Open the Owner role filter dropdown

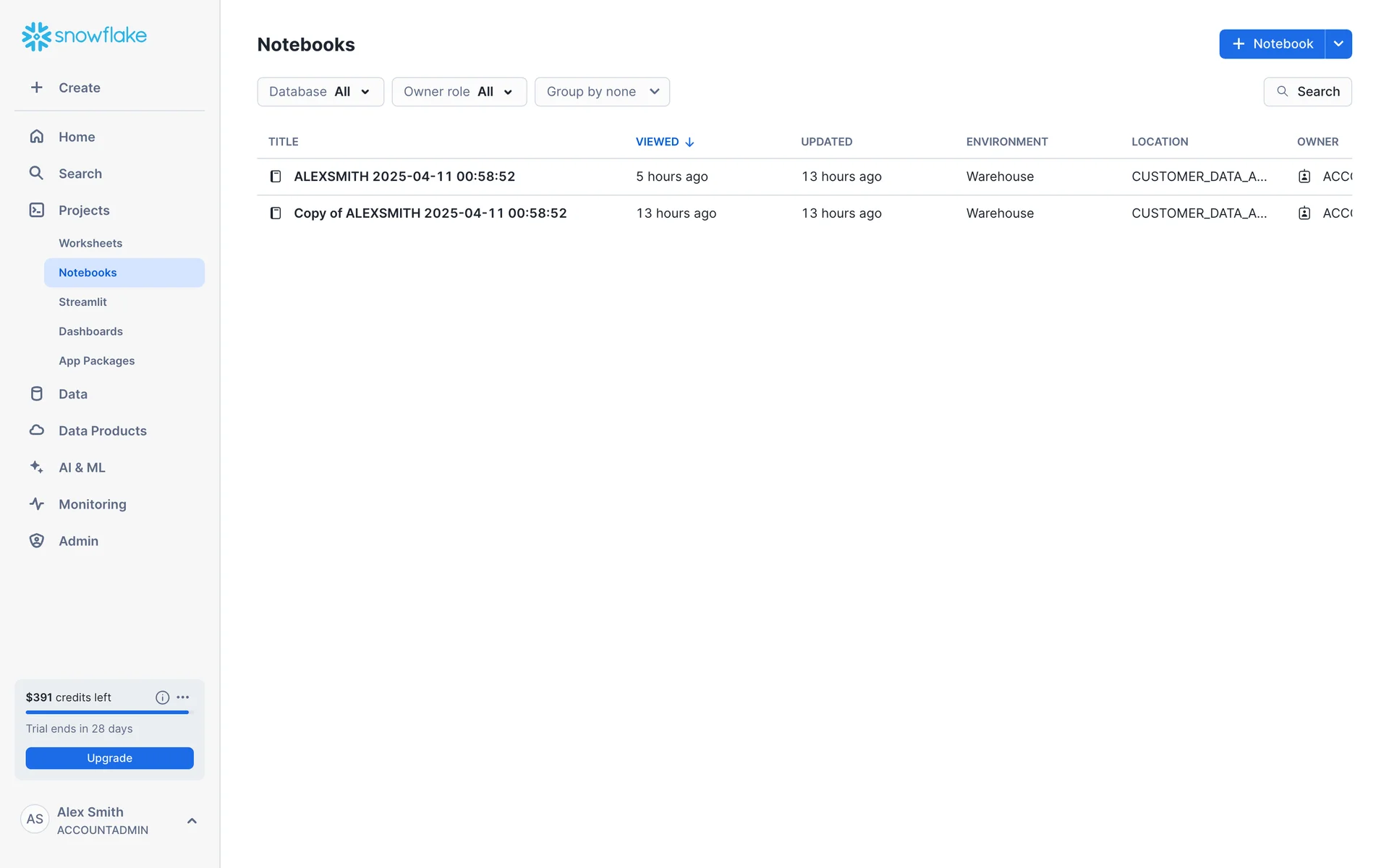(x=459, y=92)
